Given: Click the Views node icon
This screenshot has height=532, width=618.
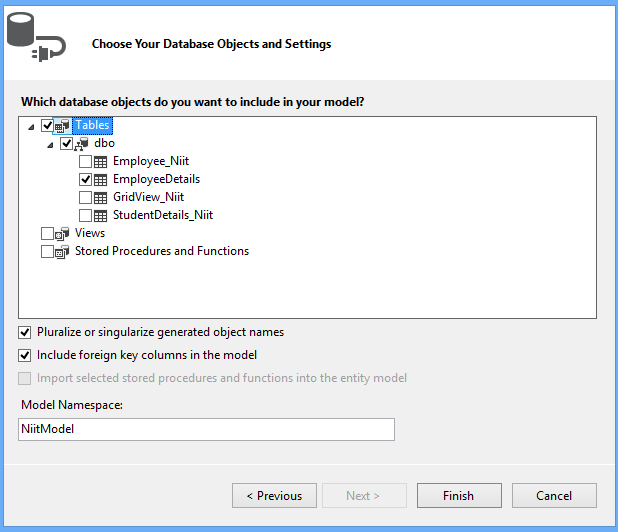Looking at the screenshot, I should [63, 234].
